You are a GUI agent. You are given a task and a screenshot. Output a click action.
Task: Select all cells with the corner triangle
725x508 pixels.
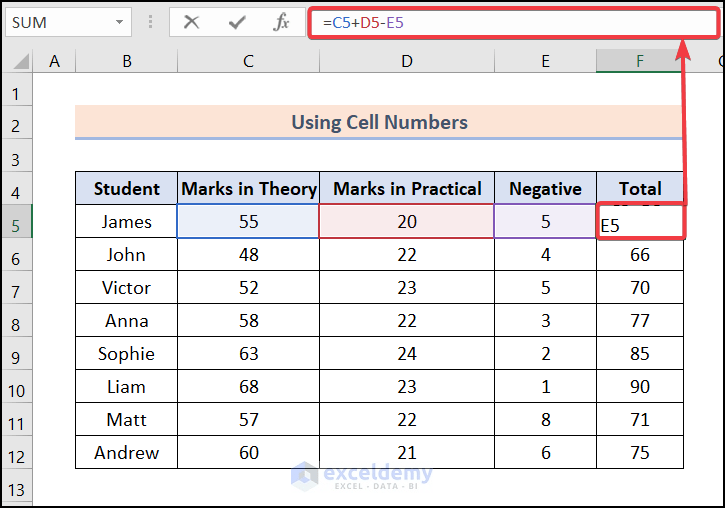coord(21,61)
